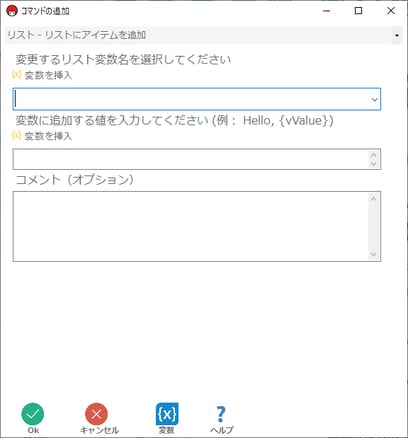Click inside the コメント comment text area
Viewport: 408px width, 438px height.
tap(191, 226)
